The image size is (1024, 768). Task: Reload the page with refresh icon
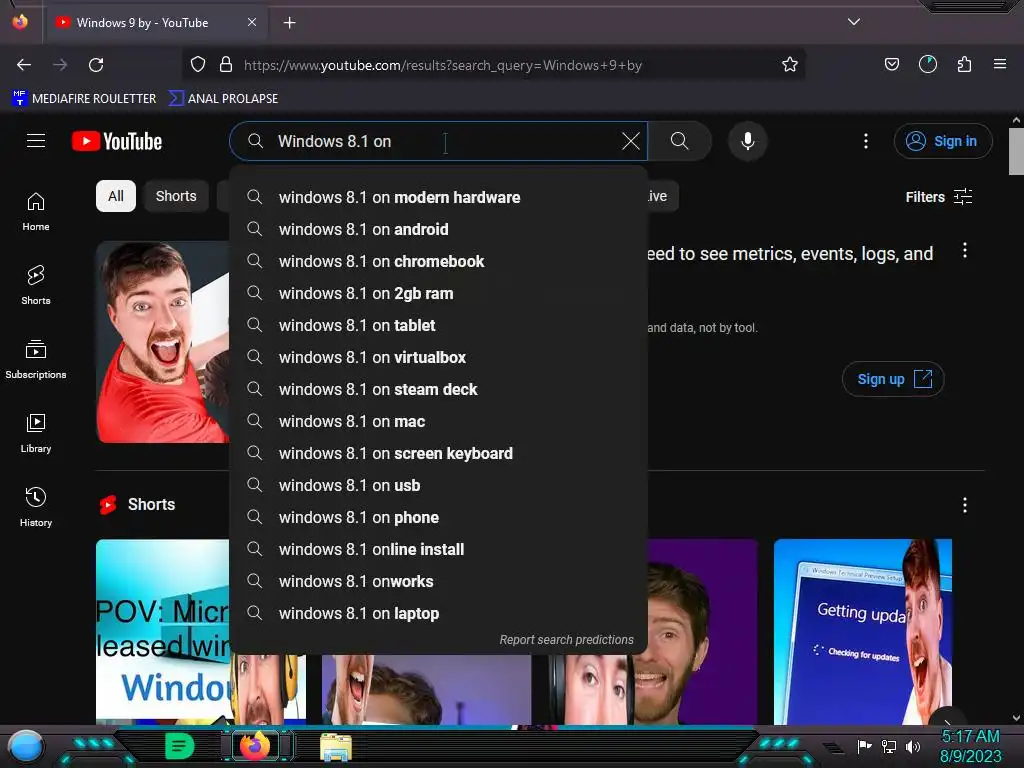tap(96, 65)
